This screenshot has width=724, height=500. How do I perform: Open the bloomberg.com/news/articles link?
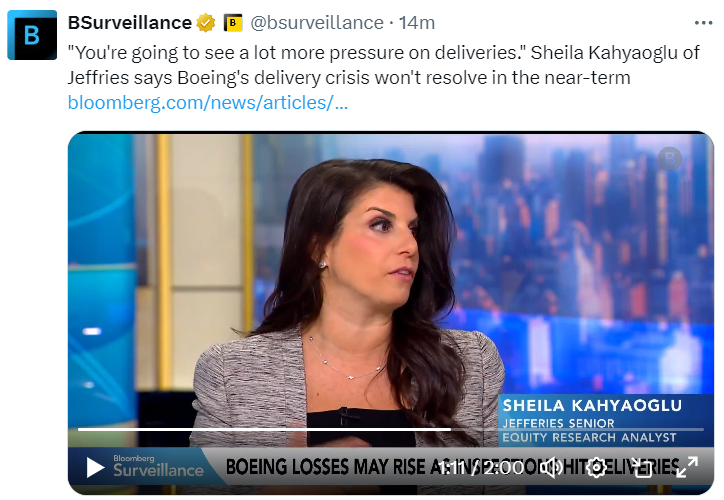207,102
